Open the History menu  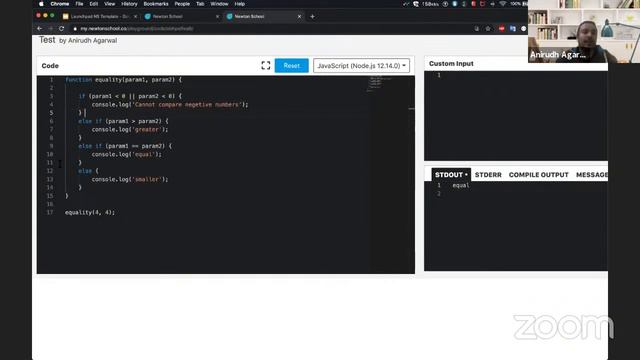129,4
